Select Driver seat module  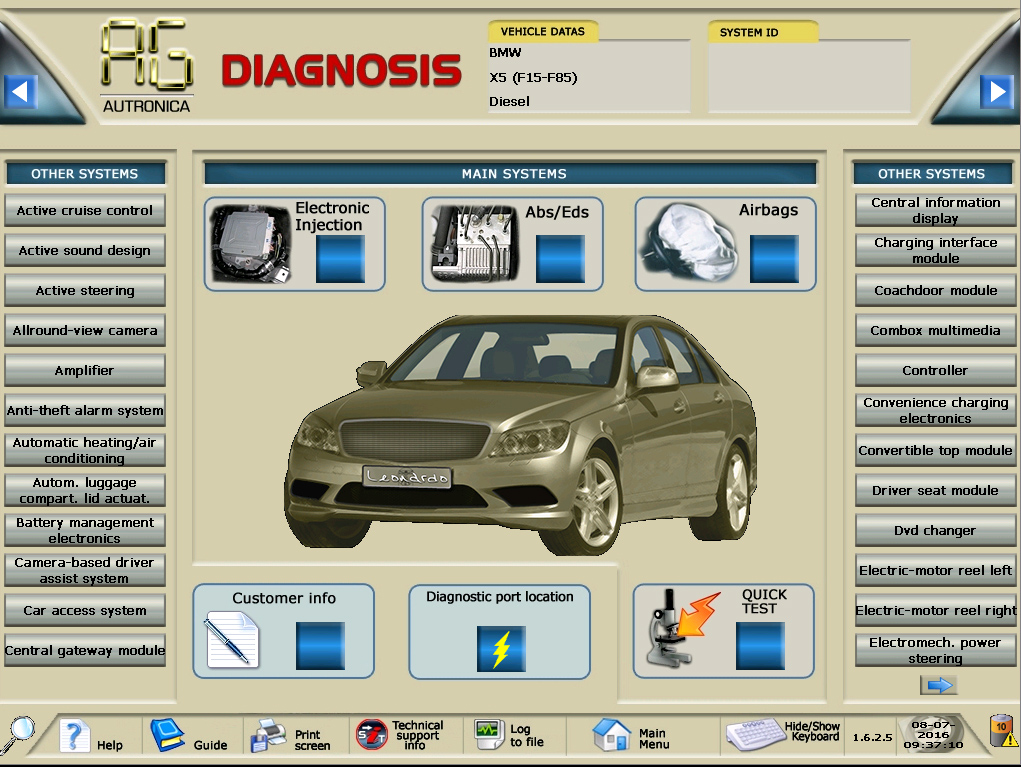pyautogui.click(x=935, y=491)
